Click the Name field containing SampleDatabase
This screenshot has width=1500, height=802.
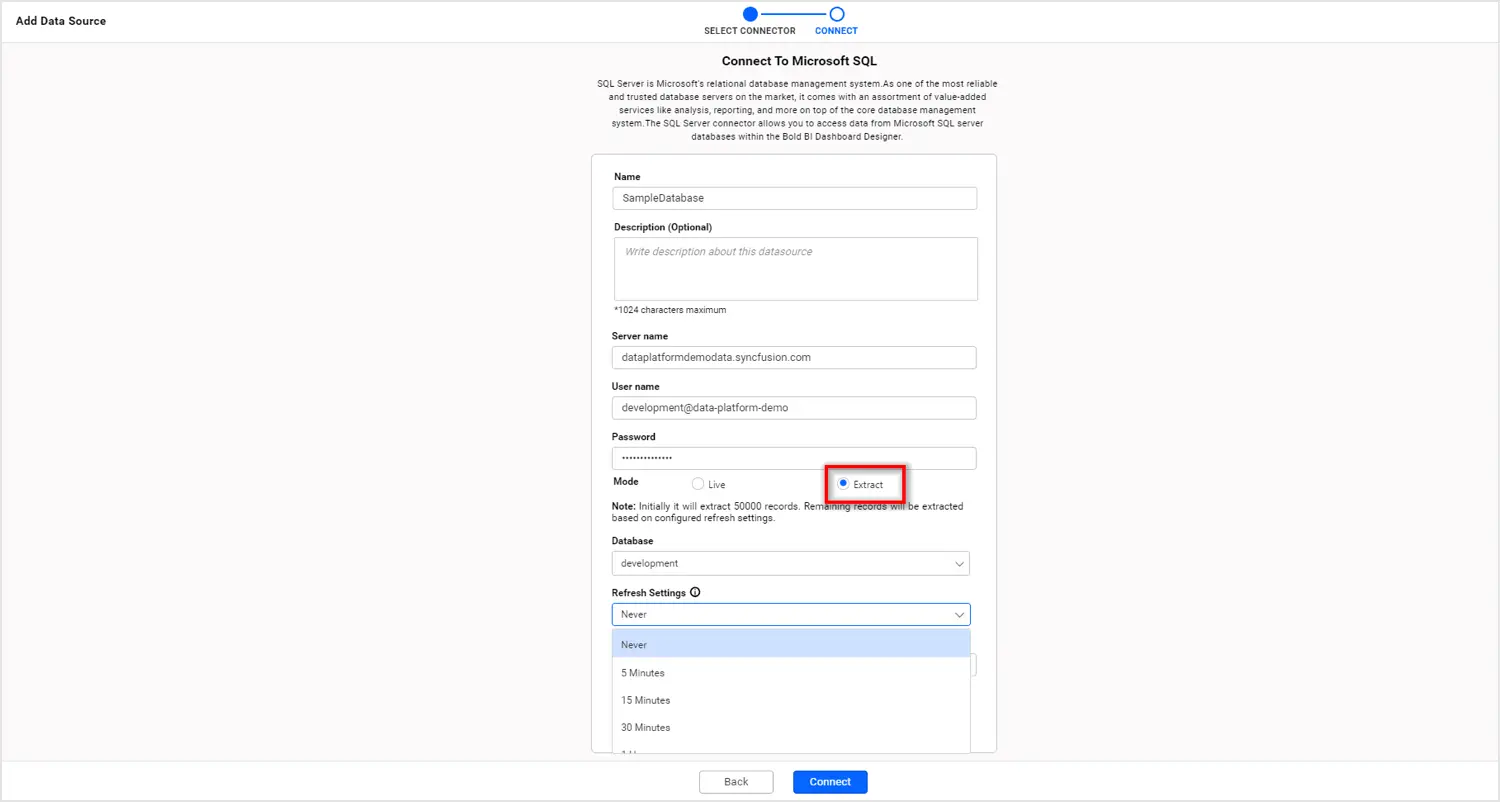pyautogui.click(x=794, y=198)
